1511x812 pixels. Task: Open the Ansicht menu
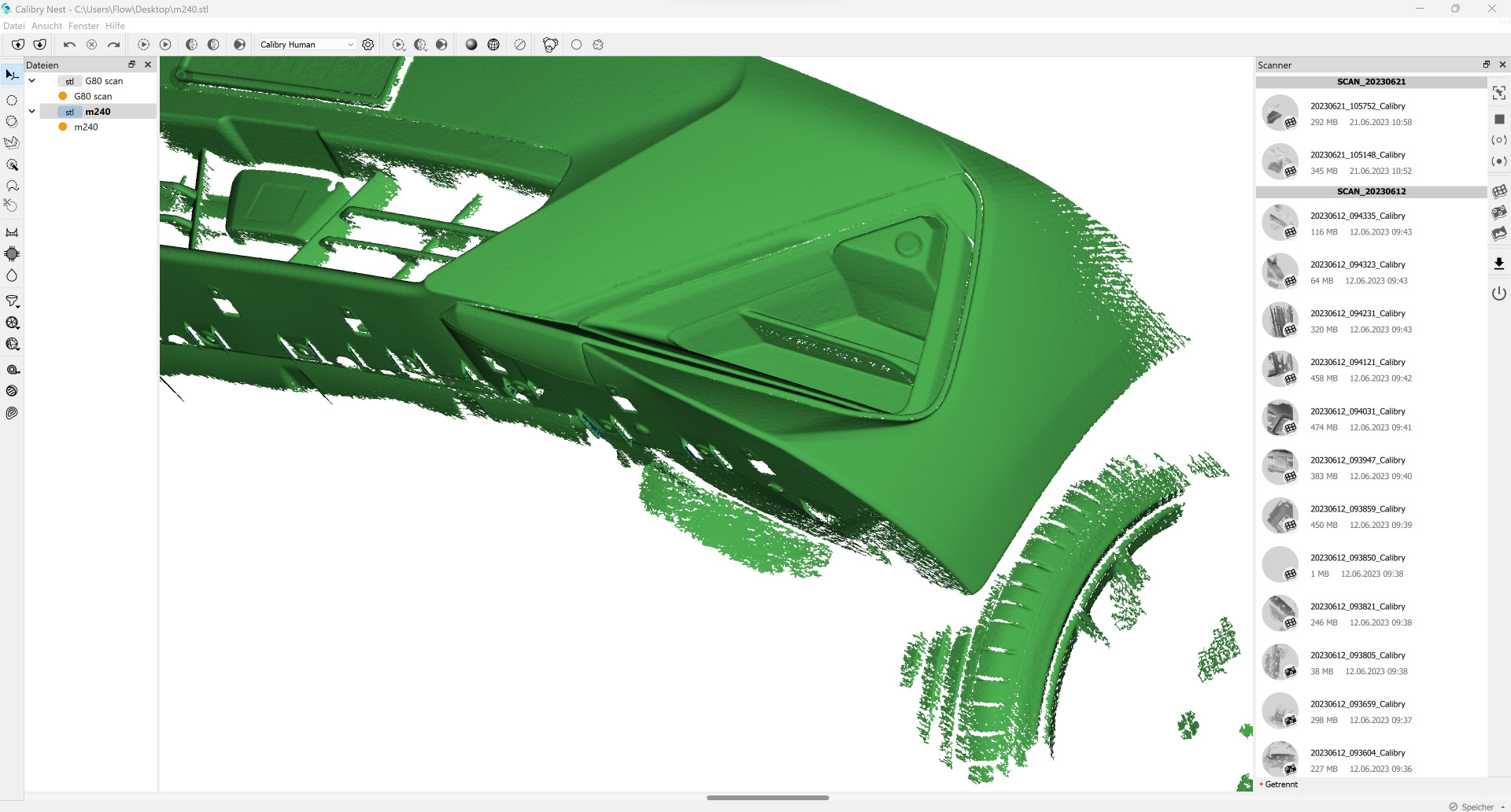click(46, 26)
